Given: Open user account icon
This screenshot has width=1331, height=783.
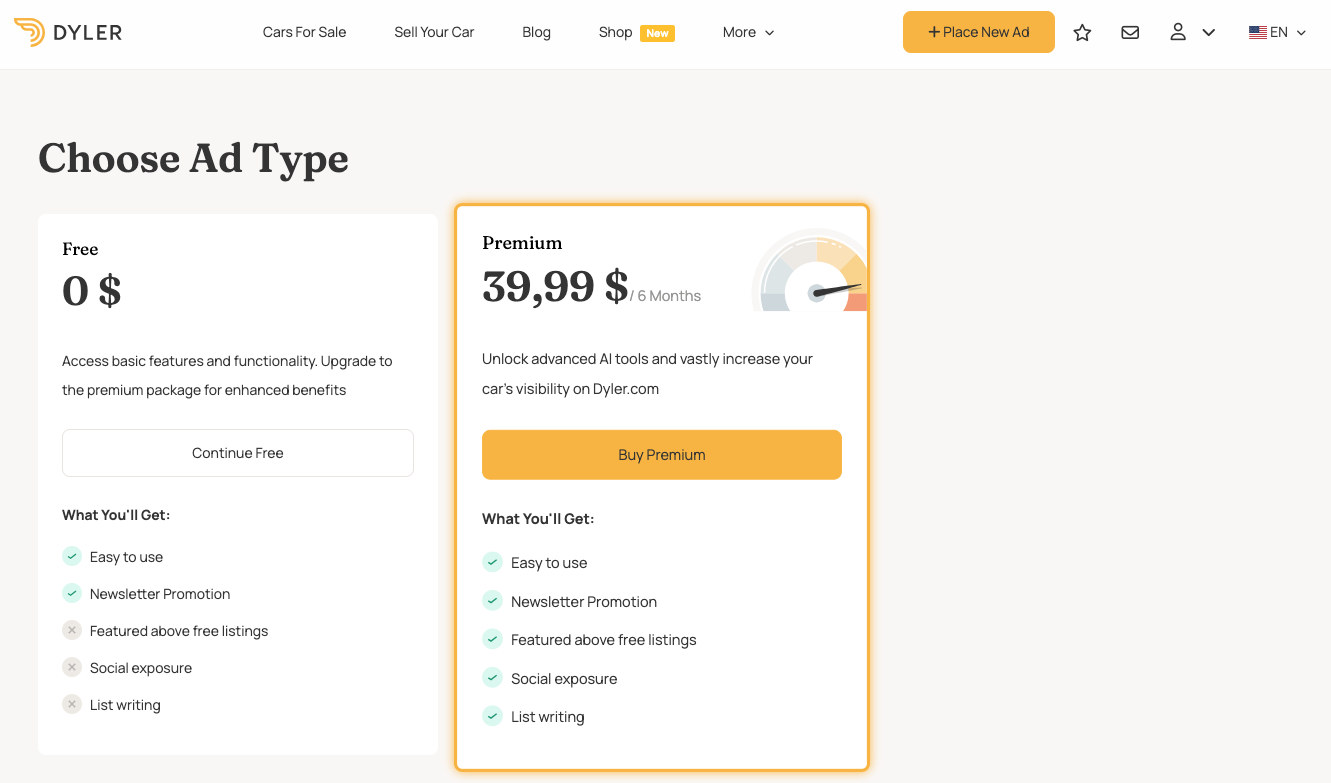Looking at the screenshot, I should (x=1178, y=32).
